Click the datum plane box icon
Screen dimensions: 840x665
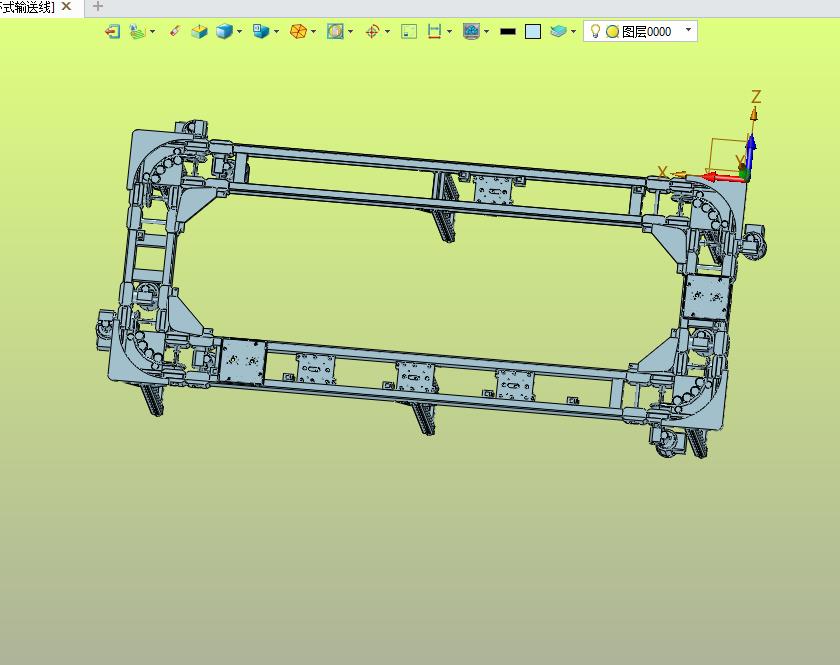[199, 32]
